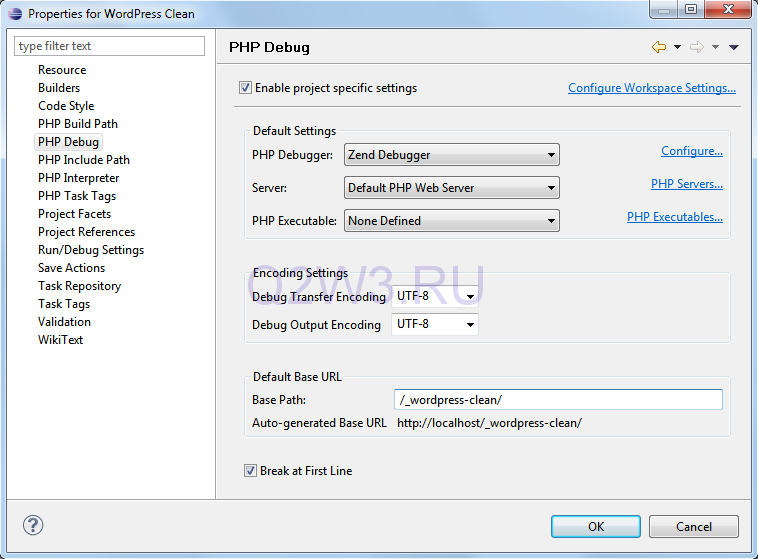This screenshot has width=758, height=559.
Task: Select PHP Include Path item
Action: [84, 160]
